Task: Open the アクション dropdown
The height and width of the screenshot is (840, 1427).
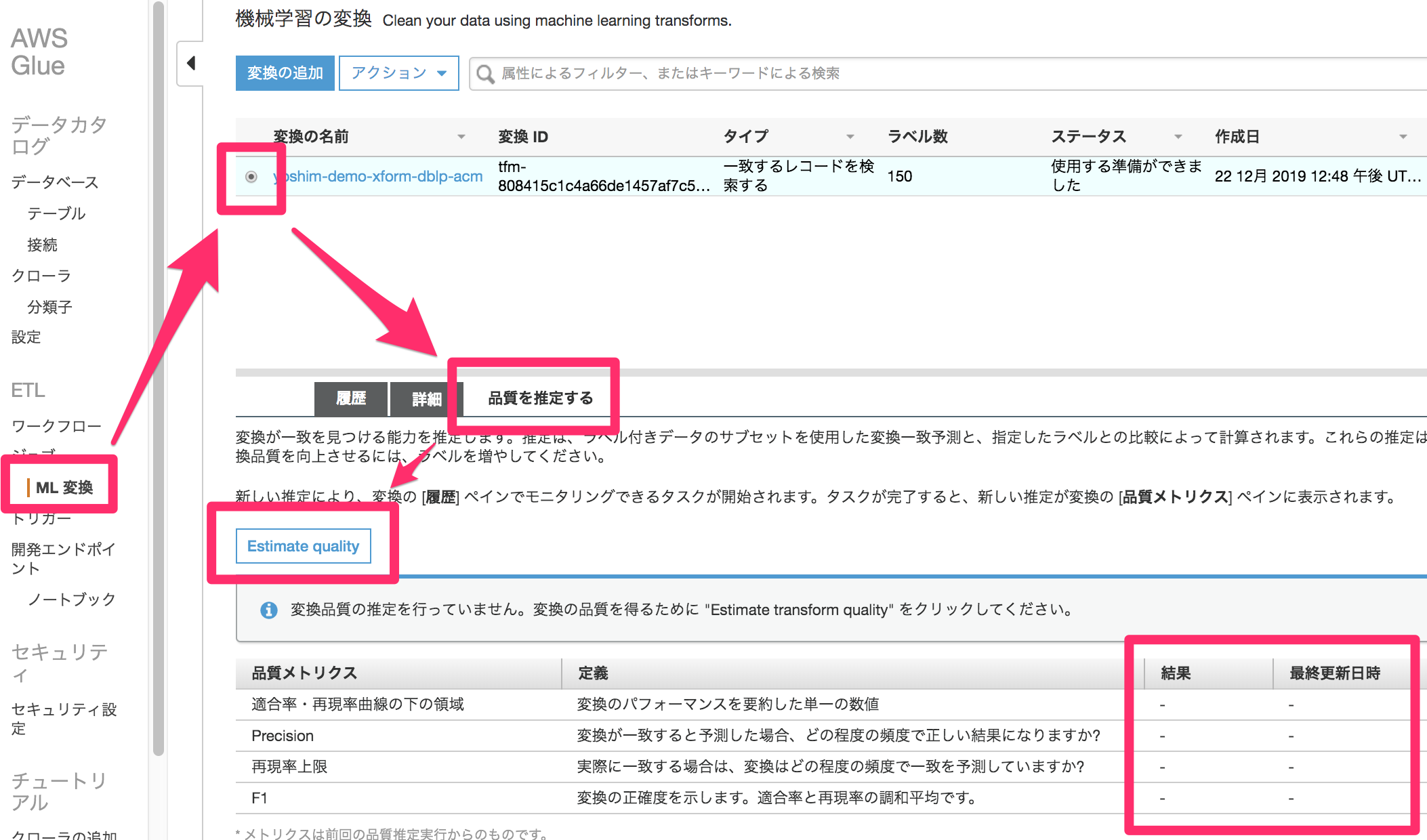Action: point(398,73)
